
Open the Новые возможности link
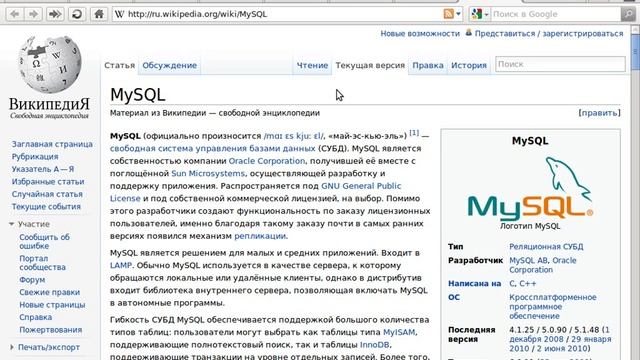420,33
